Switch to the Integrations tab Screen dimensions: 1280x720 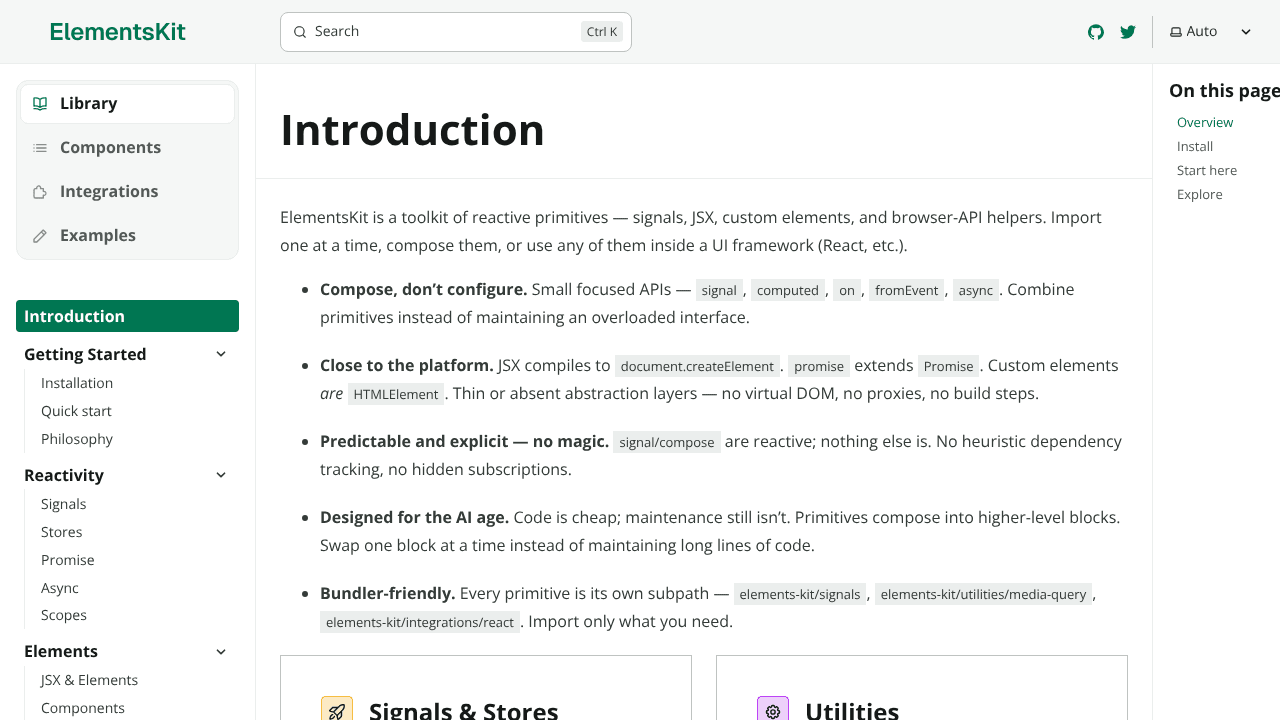[x=127, y=192]
